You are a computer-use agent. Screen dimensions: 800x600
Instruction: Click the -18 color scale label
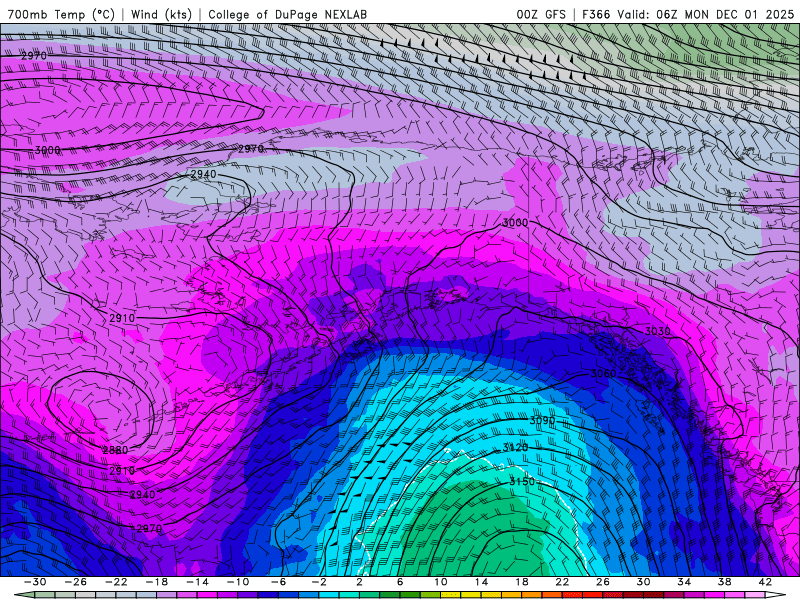[157, 582]
